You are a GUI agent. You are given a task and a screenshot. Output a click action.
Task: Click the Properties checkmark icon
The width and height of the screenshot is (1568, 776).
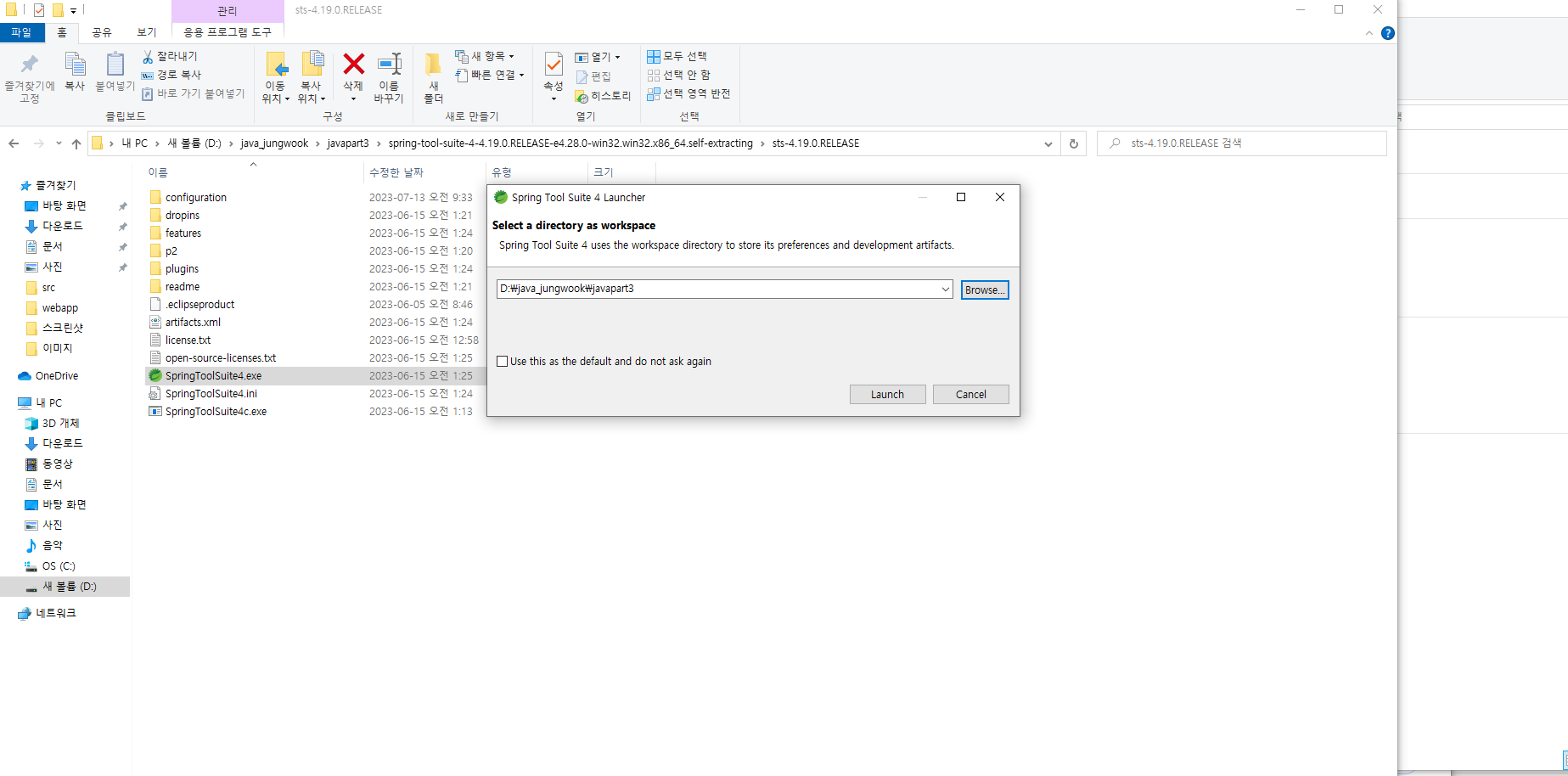554,65
